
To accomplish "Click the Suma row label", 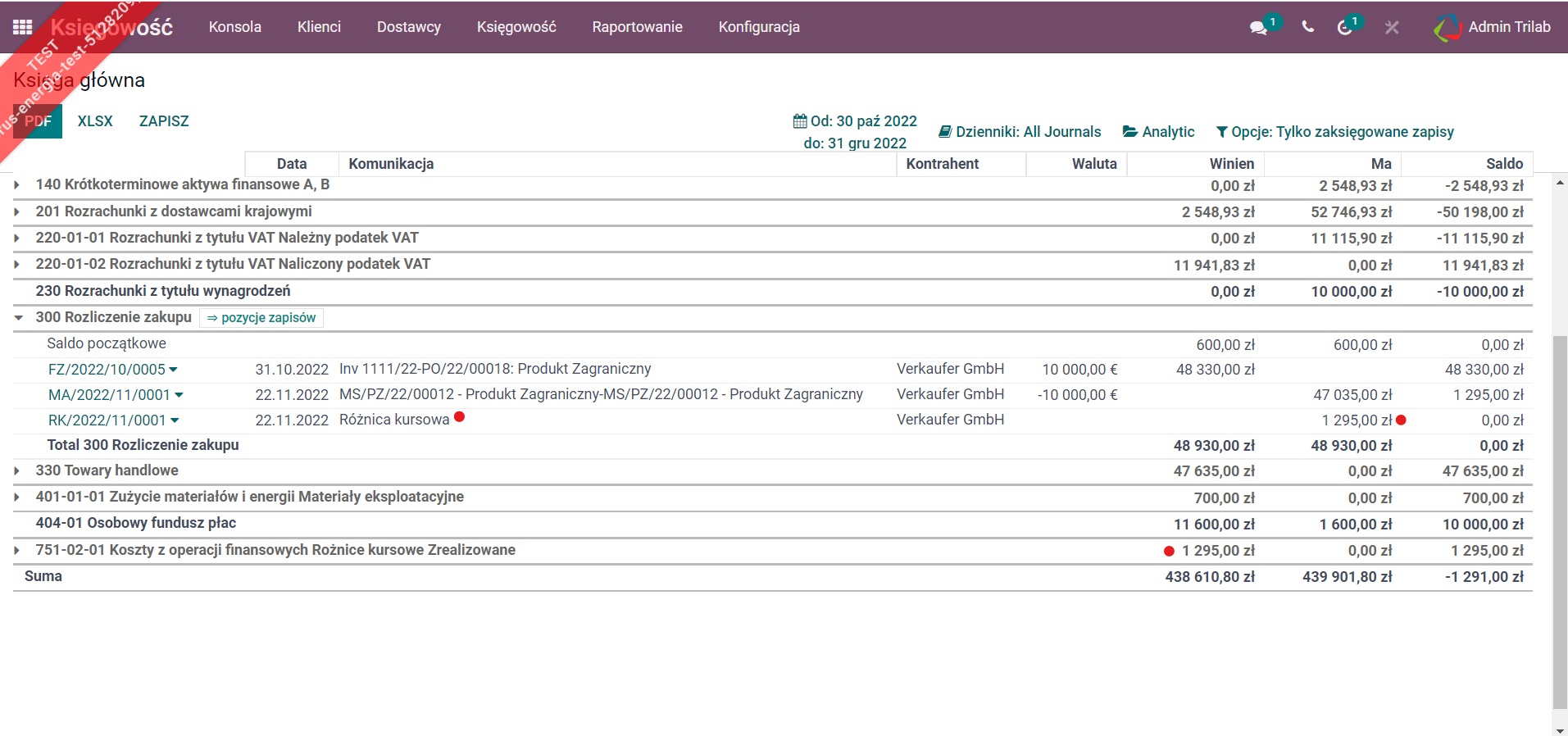I will tap(43, 576).
